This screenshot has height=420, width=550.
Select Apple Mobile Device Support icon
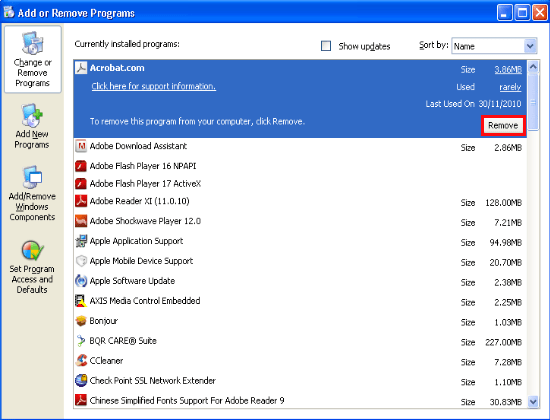[x=81, y=261]
